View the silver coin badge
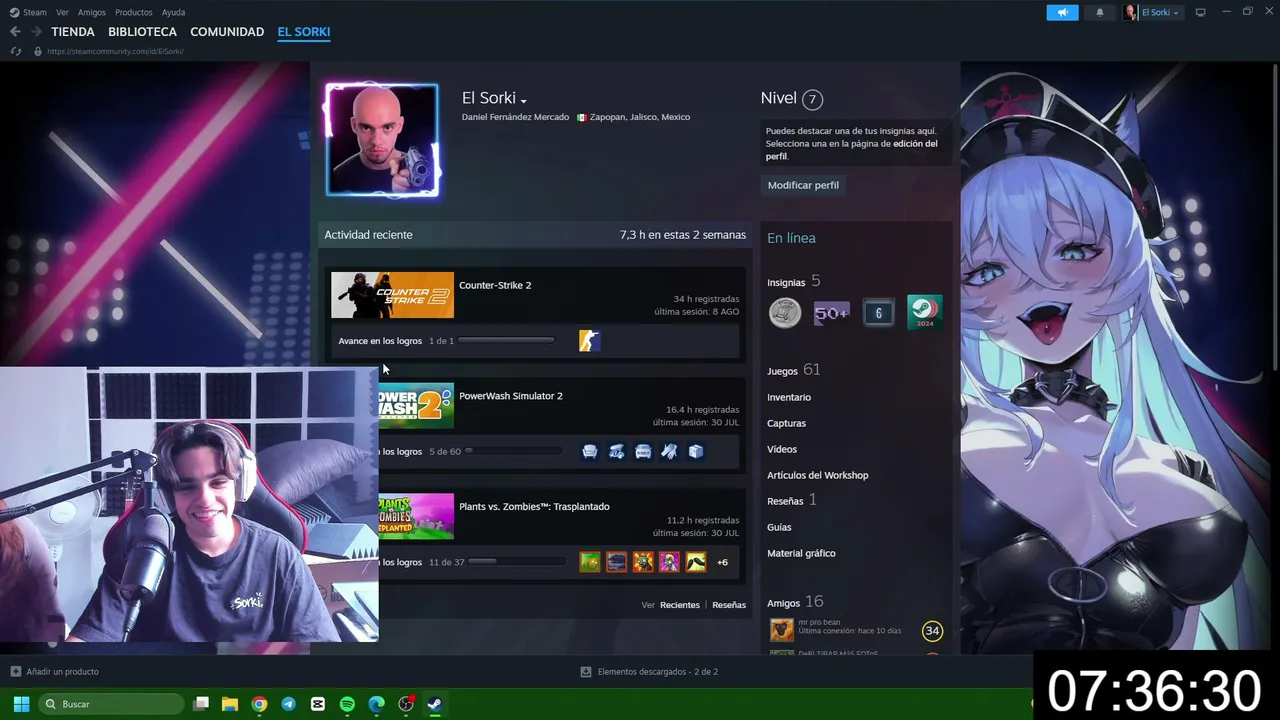Screen dimensions: 1280x720 coord(785,313)
